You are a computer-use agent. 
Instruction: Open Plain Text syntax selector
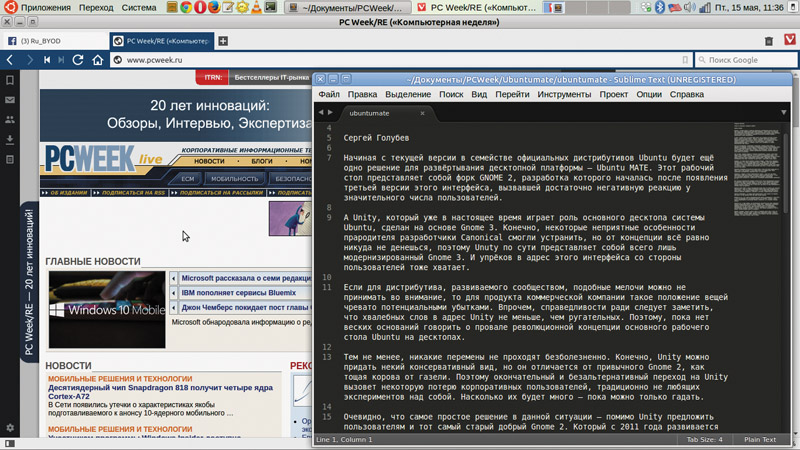(x=760, y=439)
